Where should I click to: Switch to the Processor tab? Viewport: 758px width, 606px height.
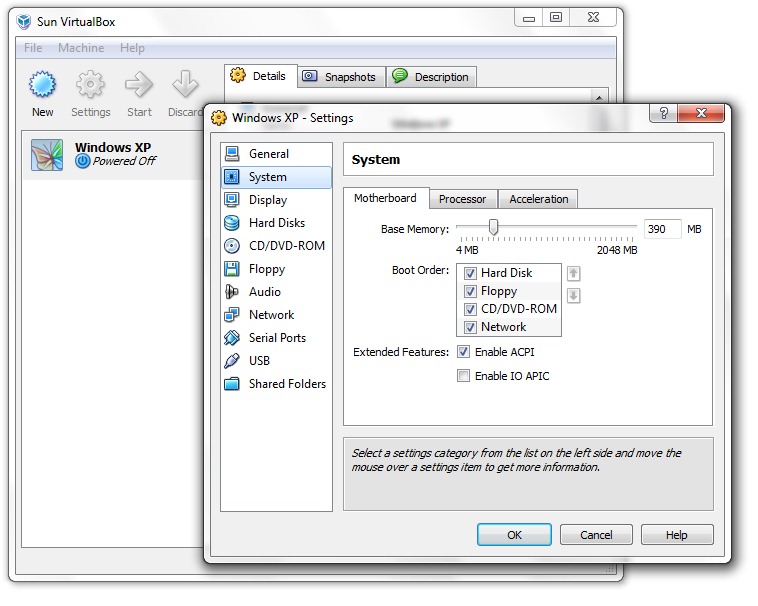[462, 199]
